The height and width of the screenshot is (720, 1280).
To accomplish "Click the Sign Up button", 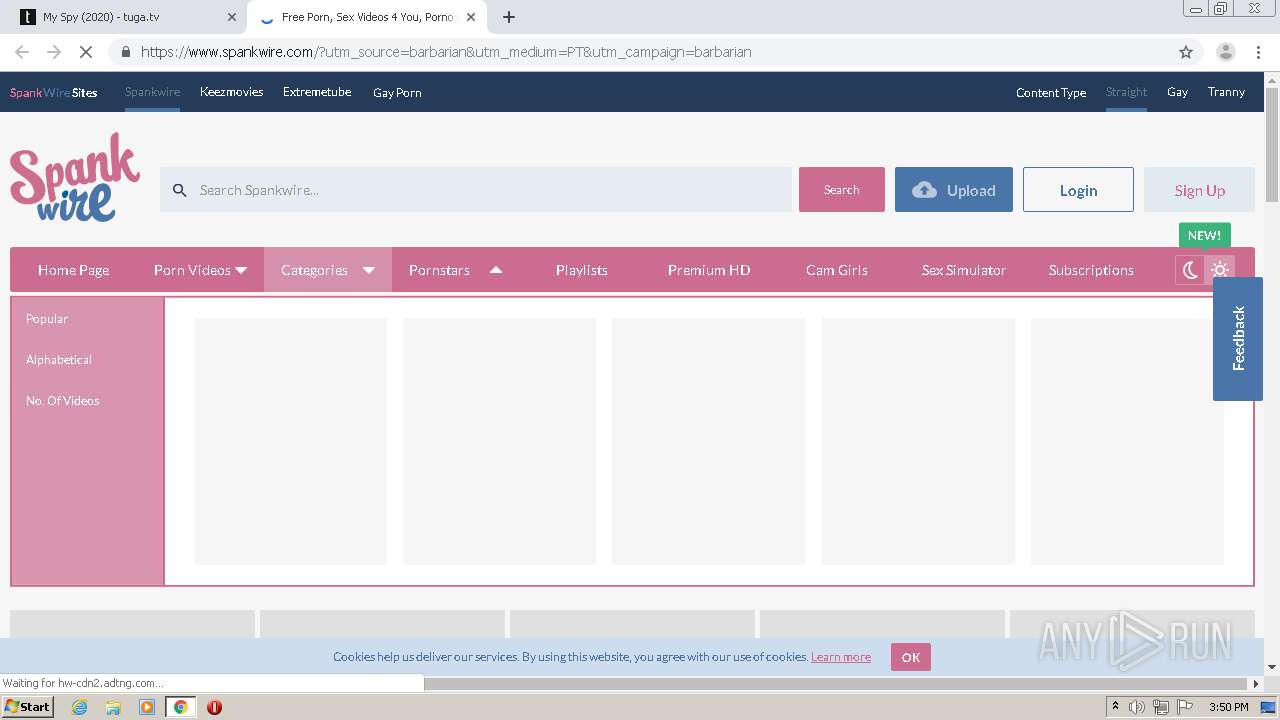I will coord(1199,190).
